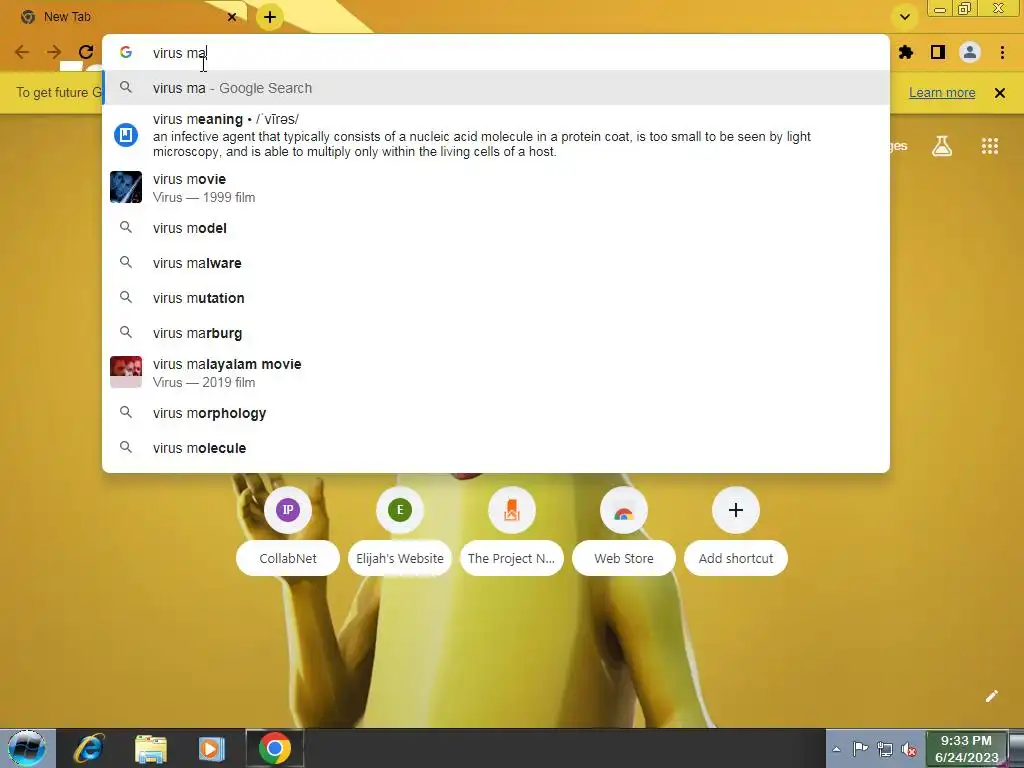Pick the 'virus movie' 1999 film suggestion
This screenshot has width=1024, height=768.
pyautogui.click(x=496, y=187)
